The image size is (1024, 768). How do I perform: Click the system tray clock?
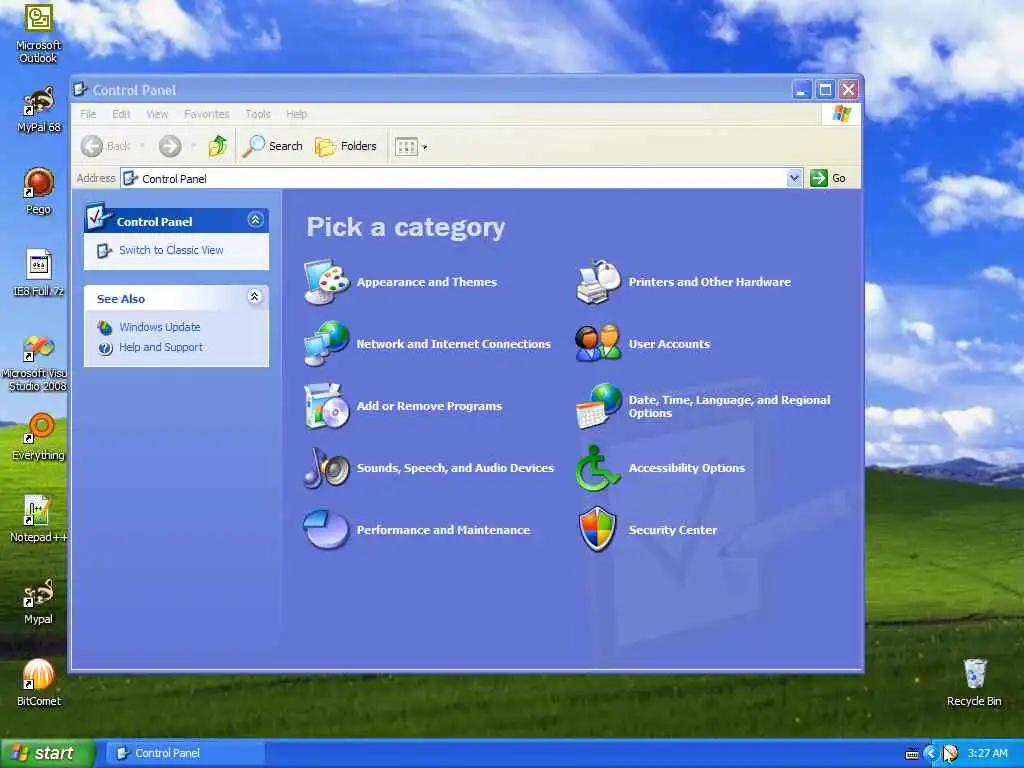pos(987,754)
